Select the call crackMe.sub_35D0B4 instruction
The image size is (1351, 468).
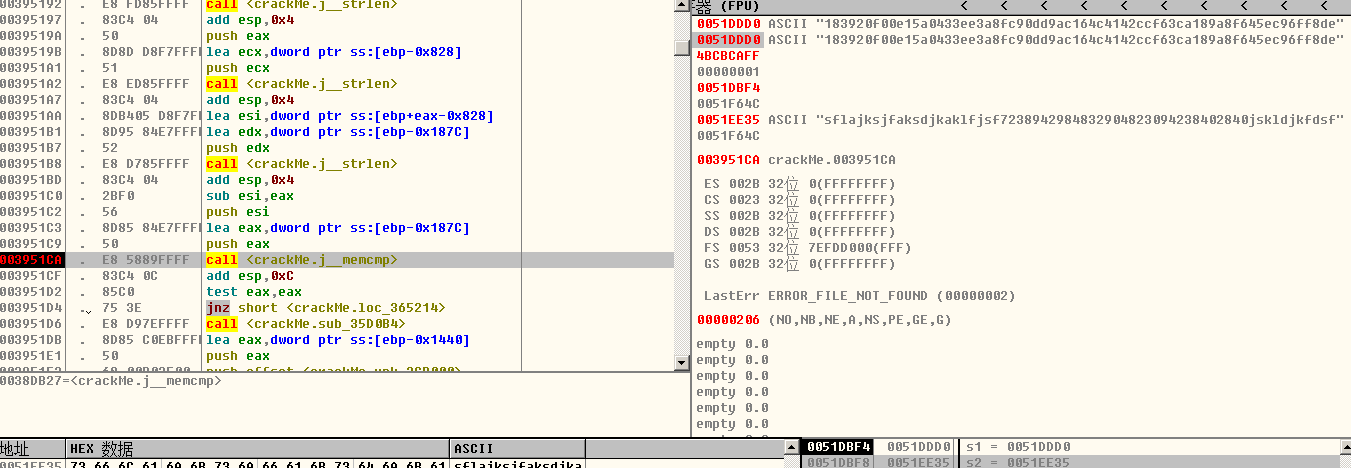[x=305, y=324]
